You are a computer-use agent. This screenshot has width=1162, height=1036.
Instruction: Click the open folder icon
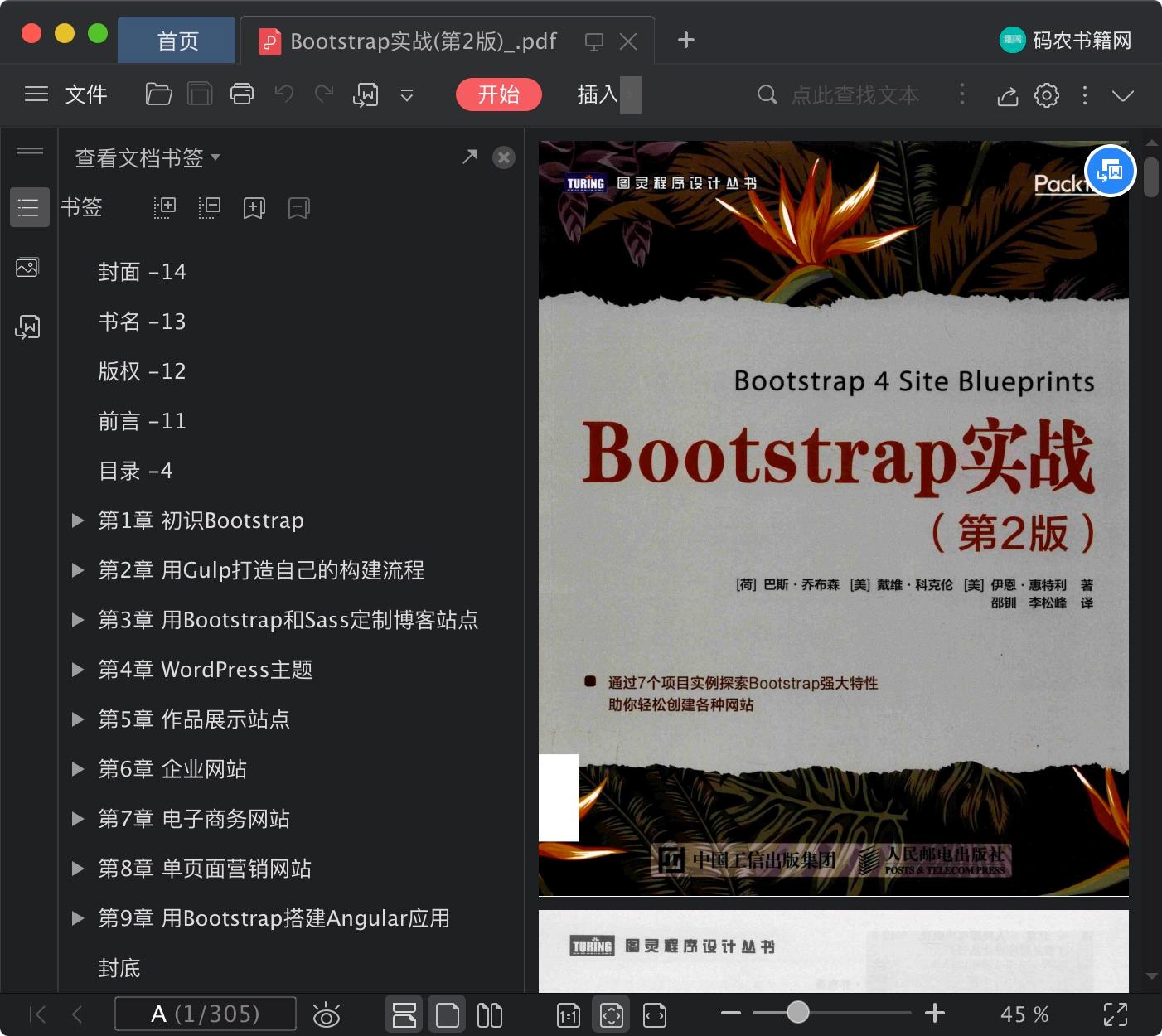[x=158, y=94]
